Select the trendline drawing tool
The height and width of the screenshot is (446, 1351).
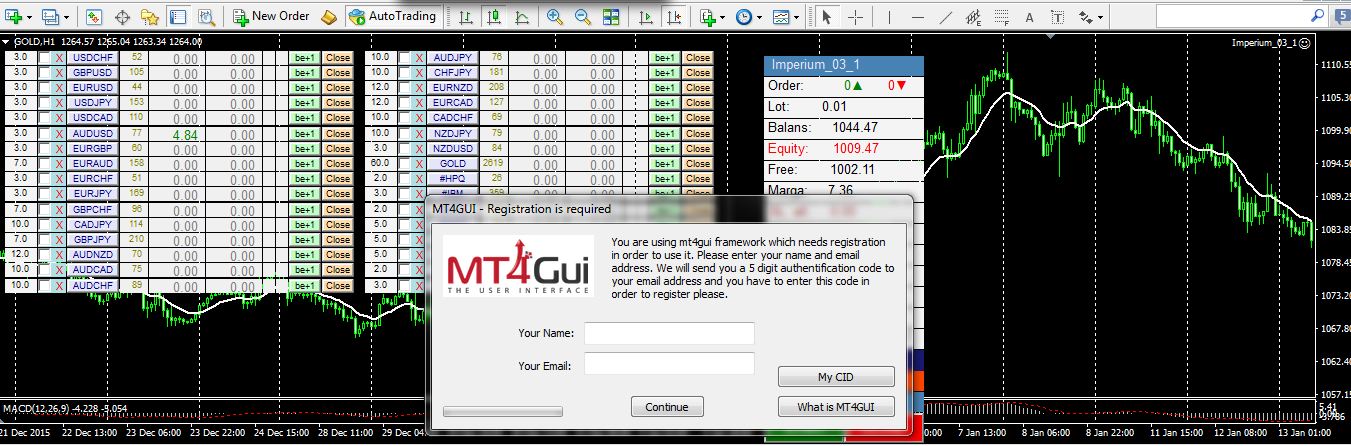(946, 17)
